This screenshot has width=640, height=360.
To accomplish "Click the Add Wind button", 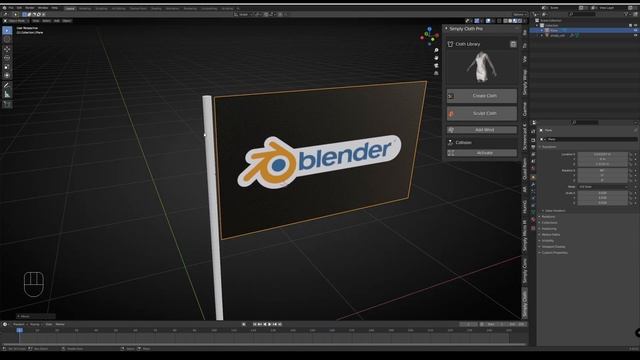I will [482, 130].
